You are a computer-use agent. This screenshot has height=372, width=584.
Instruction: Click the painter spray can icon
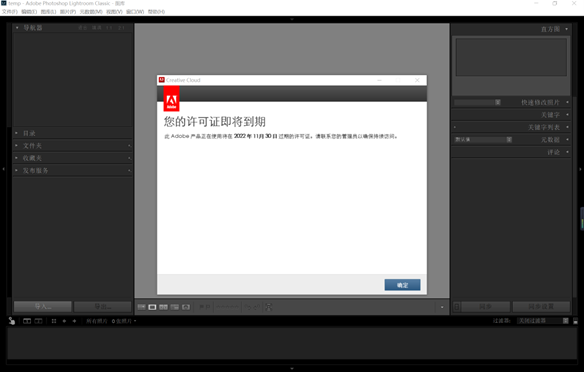(12, 321)
